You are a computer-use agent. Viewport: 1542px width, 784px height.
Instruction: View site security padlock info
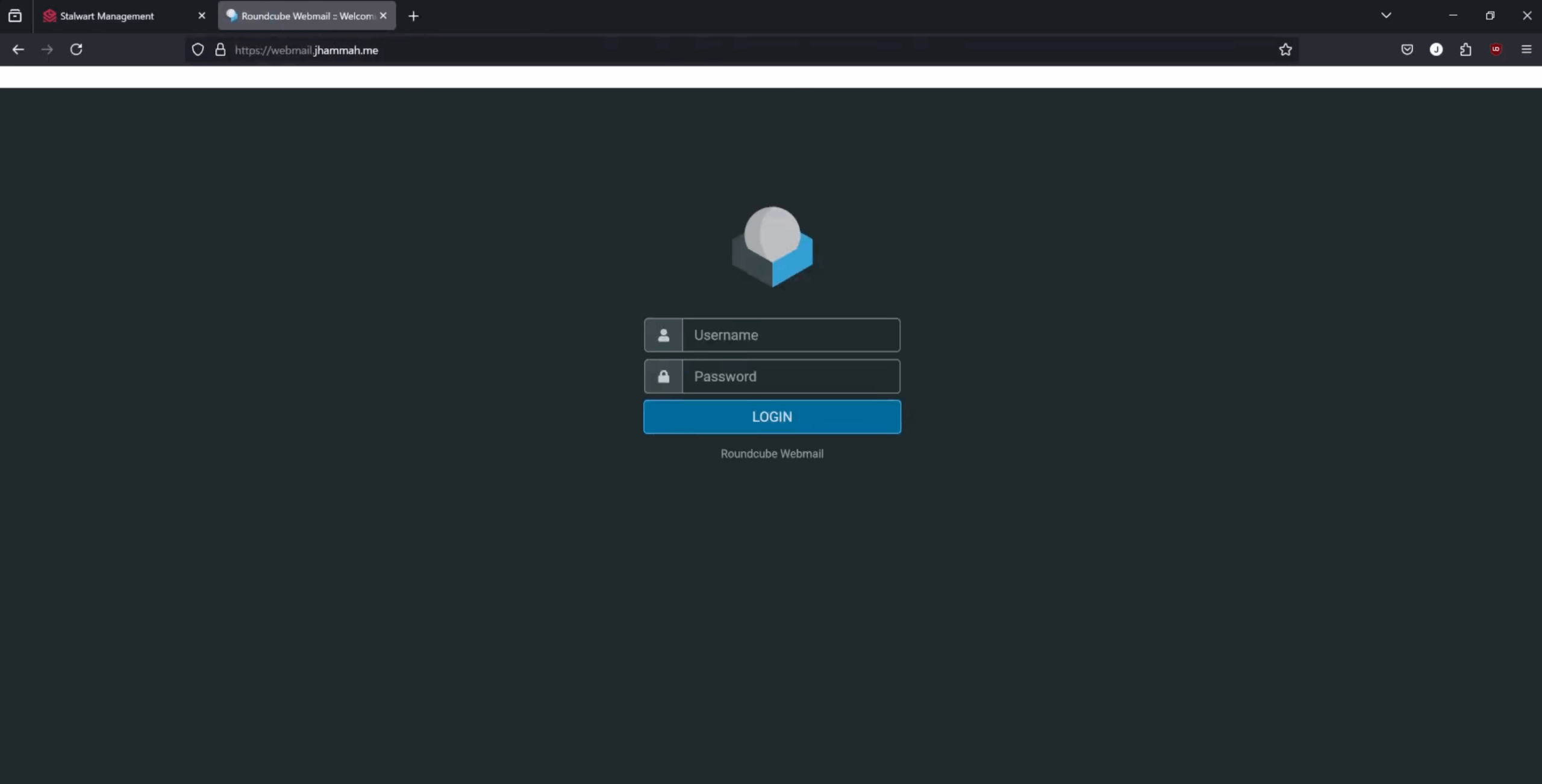click(220, 50)
